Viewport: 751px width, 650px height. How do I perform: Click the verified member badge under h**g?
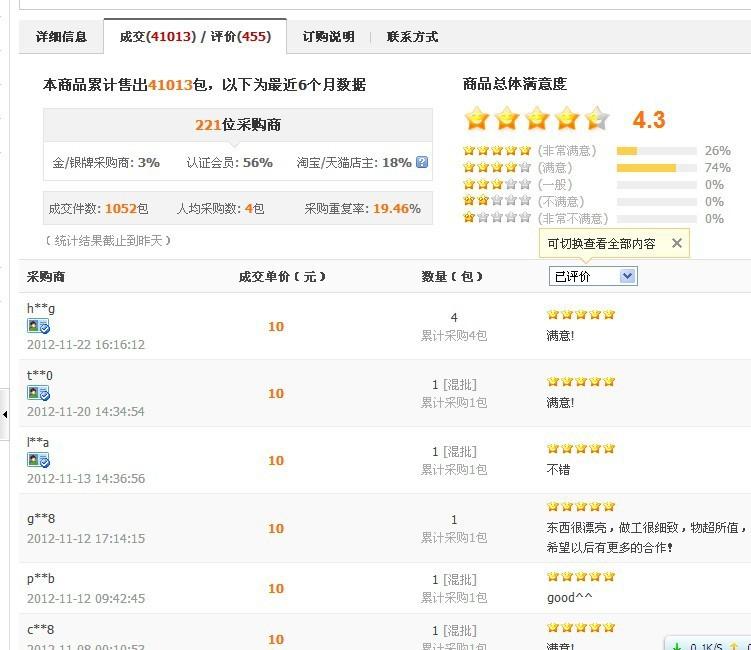39,326
